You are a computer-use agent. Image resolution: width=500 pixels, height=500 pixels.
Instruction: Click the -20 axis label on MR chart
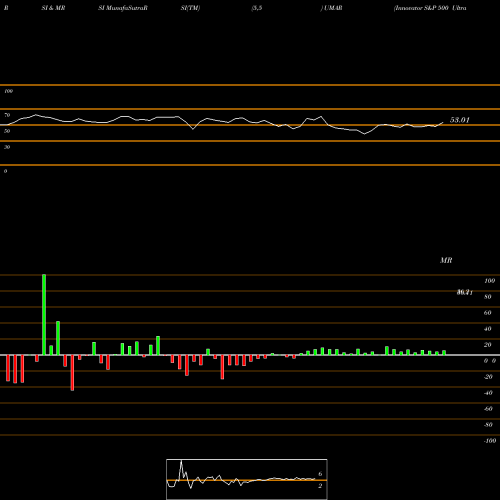[488, 377]
